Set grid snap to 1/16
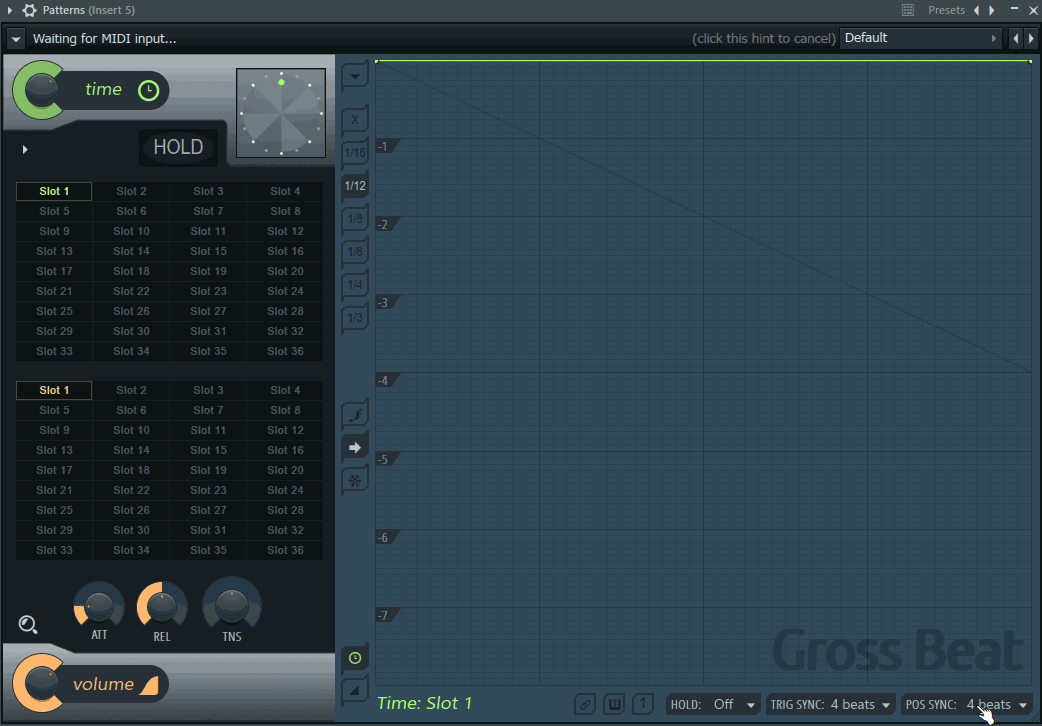Screen dimensions: 1042x726 355,153
